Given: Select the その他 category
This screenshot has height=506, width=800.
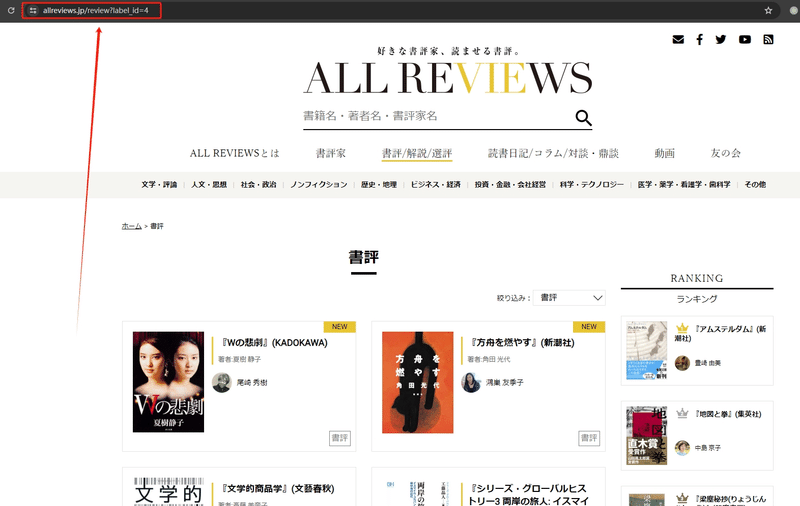Looking at the screenshot, I should click(x=755, y=185).
